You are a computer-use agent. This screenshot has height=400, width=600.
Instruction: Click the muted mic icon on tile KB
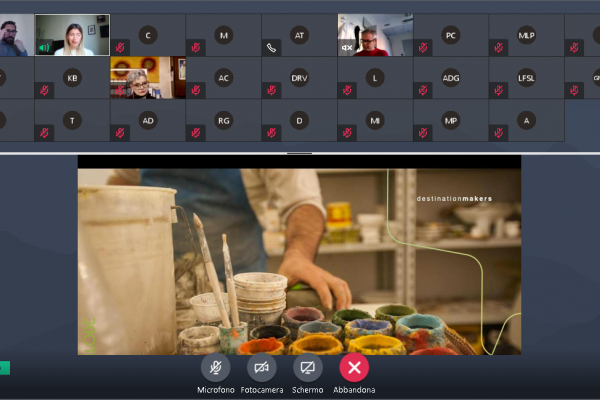tap(44, 90)
